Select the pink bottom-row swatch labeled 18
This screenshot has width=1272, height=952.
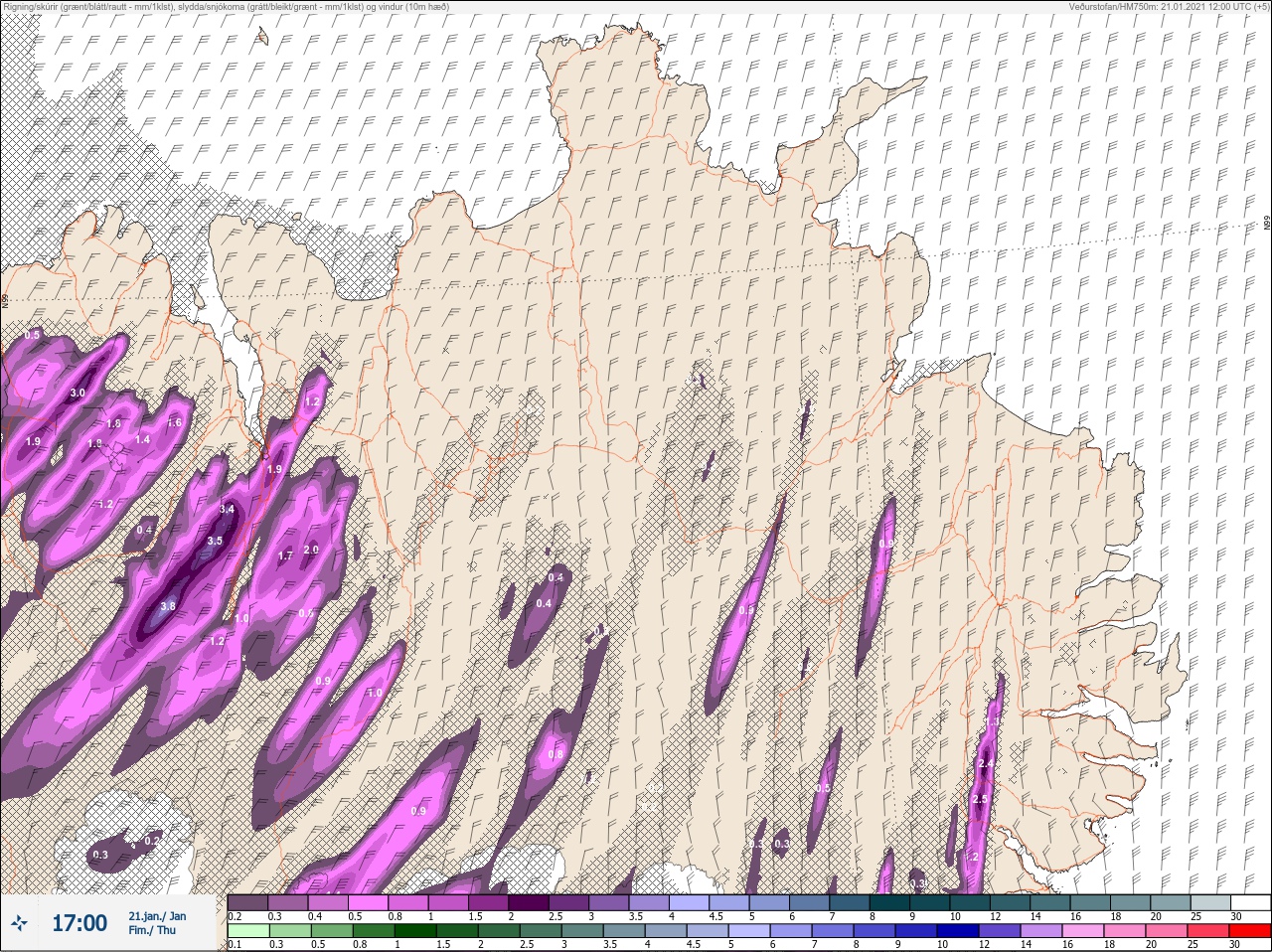pos(1126,931)
